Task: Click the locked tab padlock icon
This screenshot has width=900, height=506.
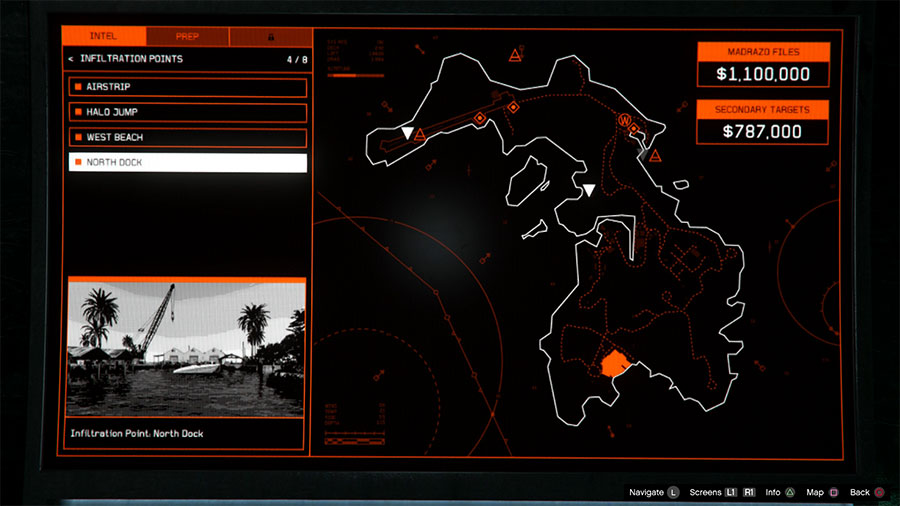Action: pyautogui.click(x=270, y=37)
